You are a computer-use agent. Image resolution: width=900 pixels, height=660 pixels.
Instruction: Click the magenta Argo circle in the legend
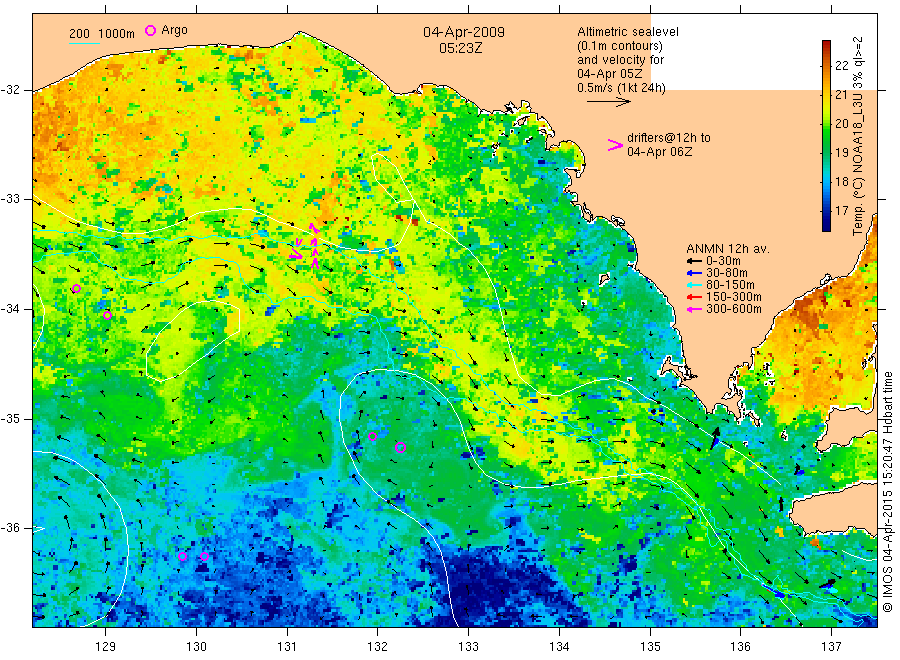(150, 30)
